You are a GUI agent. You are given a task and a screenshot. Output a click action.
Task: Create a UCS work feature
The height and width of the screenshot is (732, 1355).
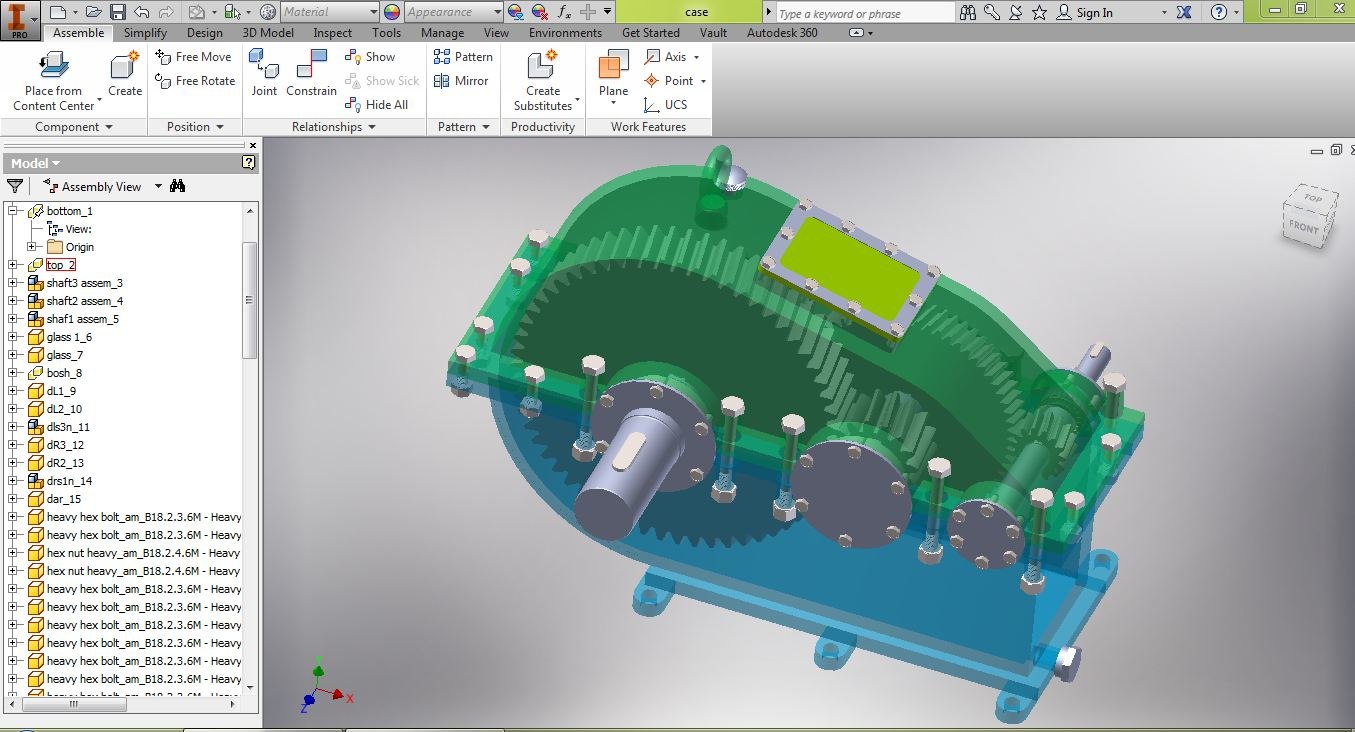pyautogui.click(x=670, y=105)
